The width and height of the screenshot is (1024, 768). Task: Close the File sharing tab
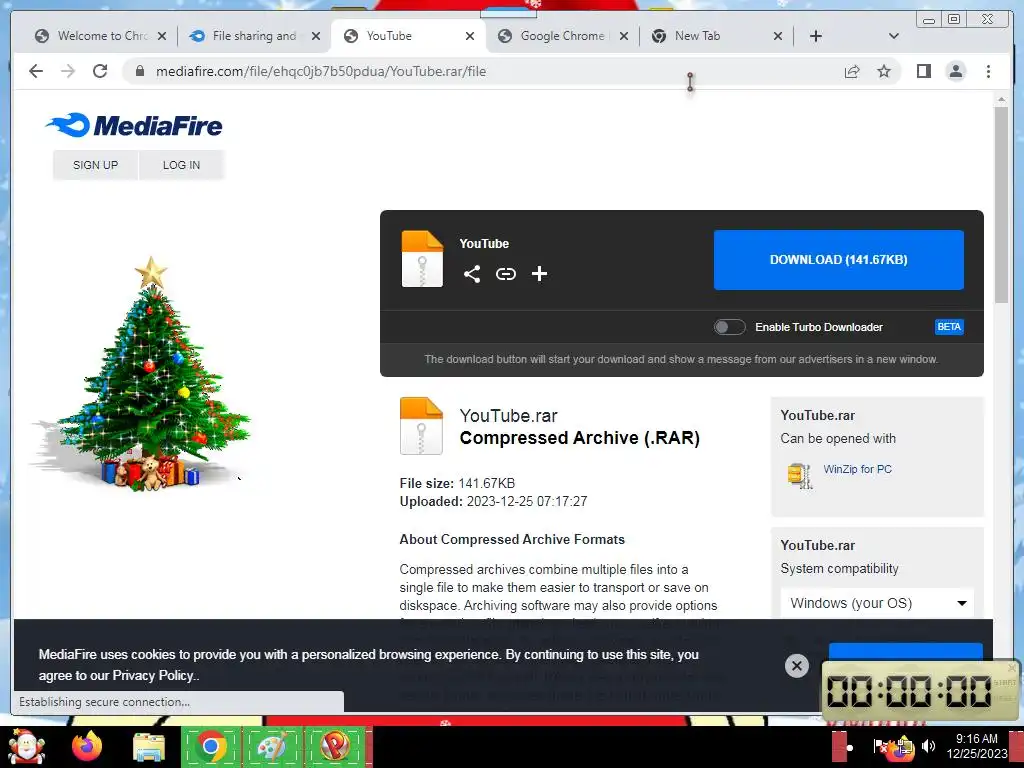pos(316,36)
